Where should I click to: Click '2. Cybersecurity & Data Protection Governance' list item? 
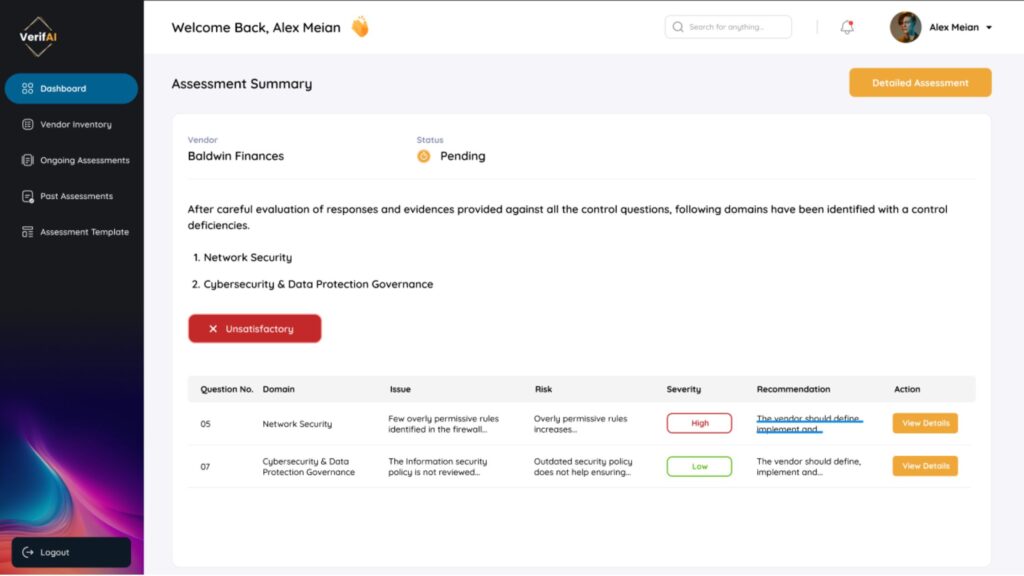312,284
